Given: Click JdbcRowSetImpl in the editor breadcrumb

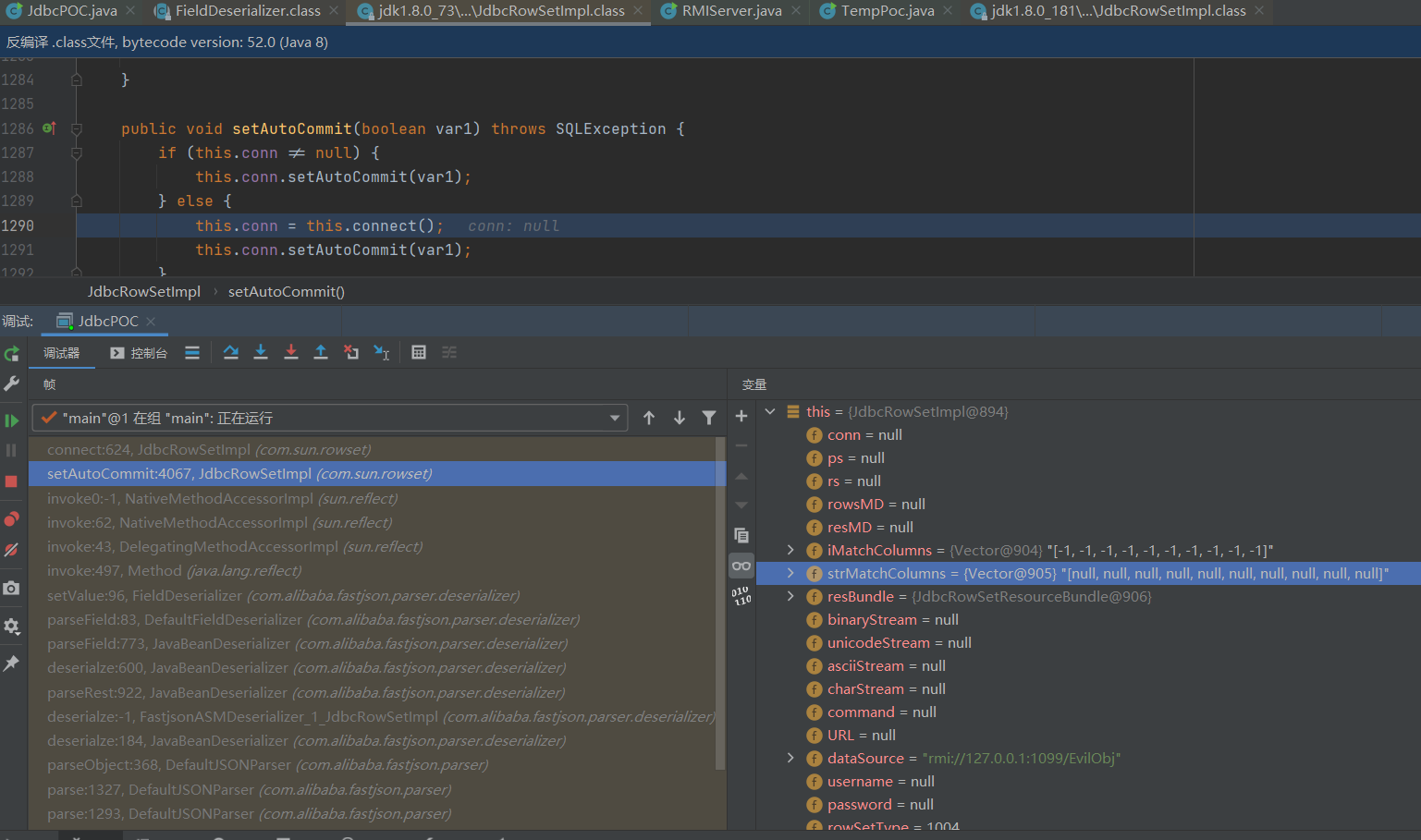Looking at the screenshot, I should pos(143,292).
